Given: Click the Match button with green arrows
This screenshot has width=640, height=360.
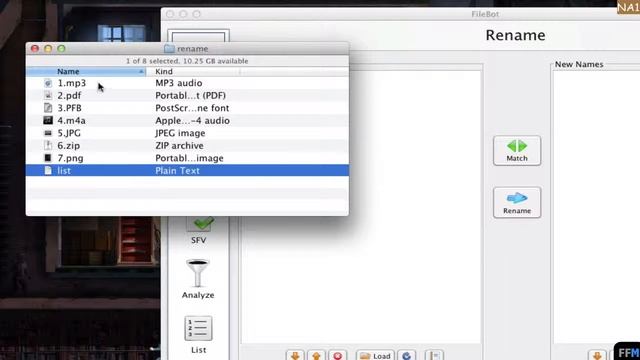Looking at the screenshot, I should click(517, 151).
